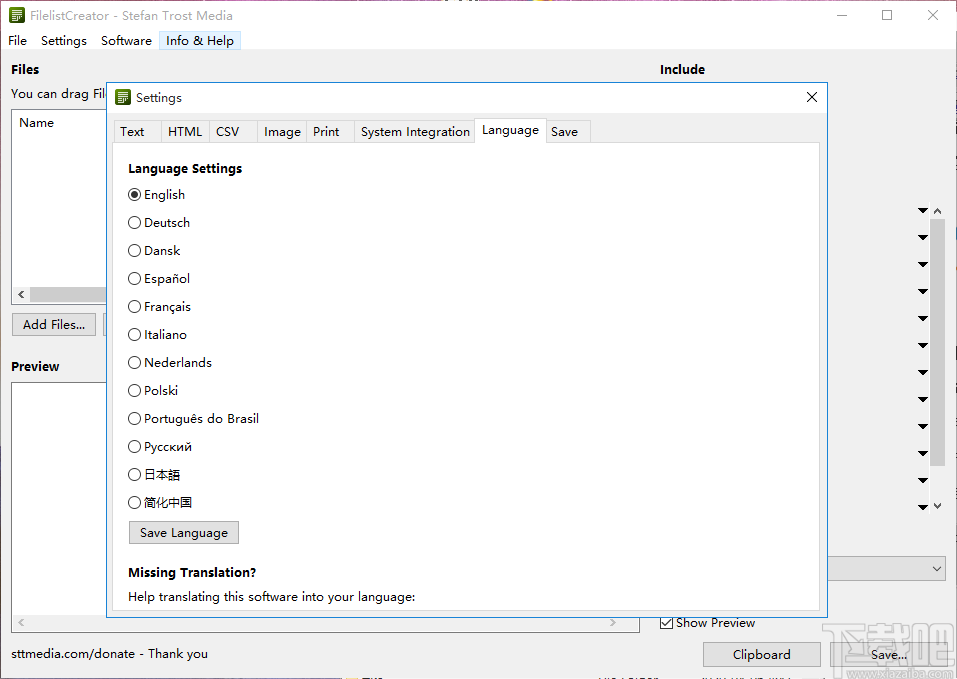
Task: Switch to the Print settings tab
Action: (325, 131)
